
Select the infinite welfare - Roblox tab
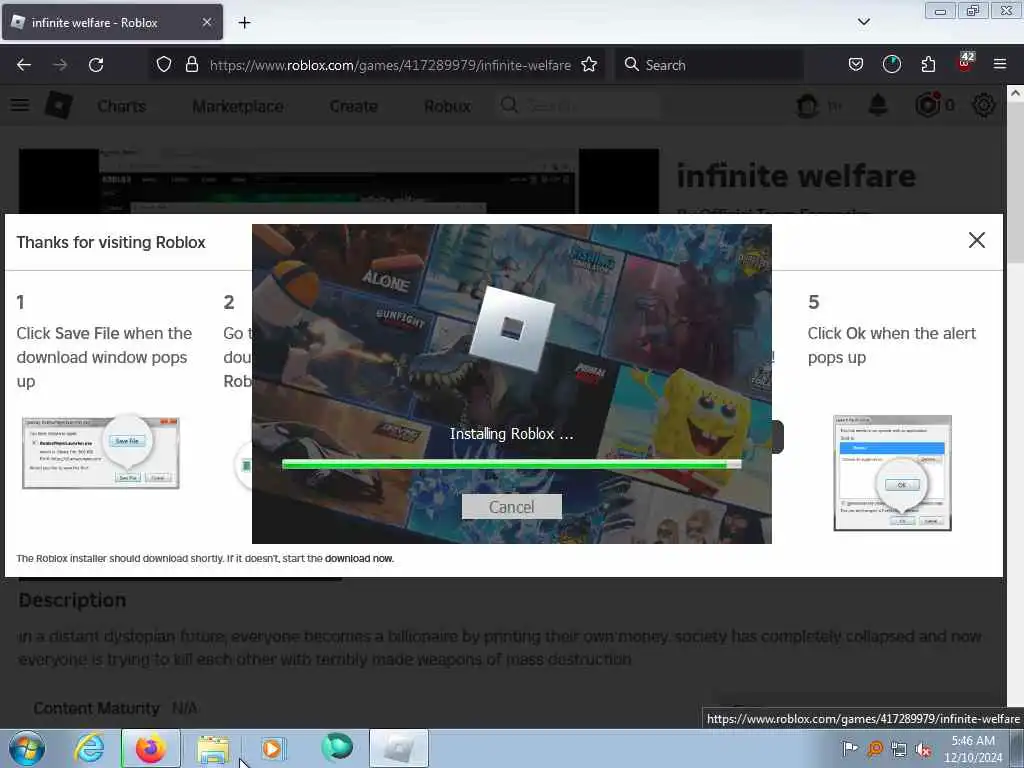tap(112, 22)
